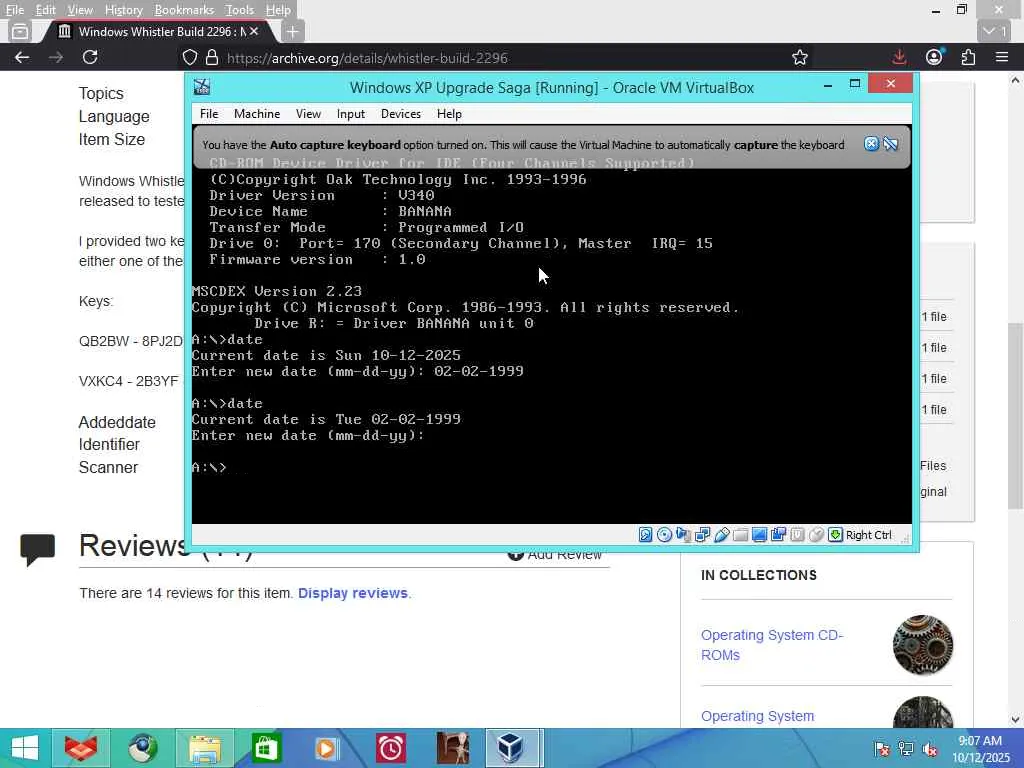The image size is (1024, 768).
Task: Open the Windows Store taskbar icon
Action: 266,748
